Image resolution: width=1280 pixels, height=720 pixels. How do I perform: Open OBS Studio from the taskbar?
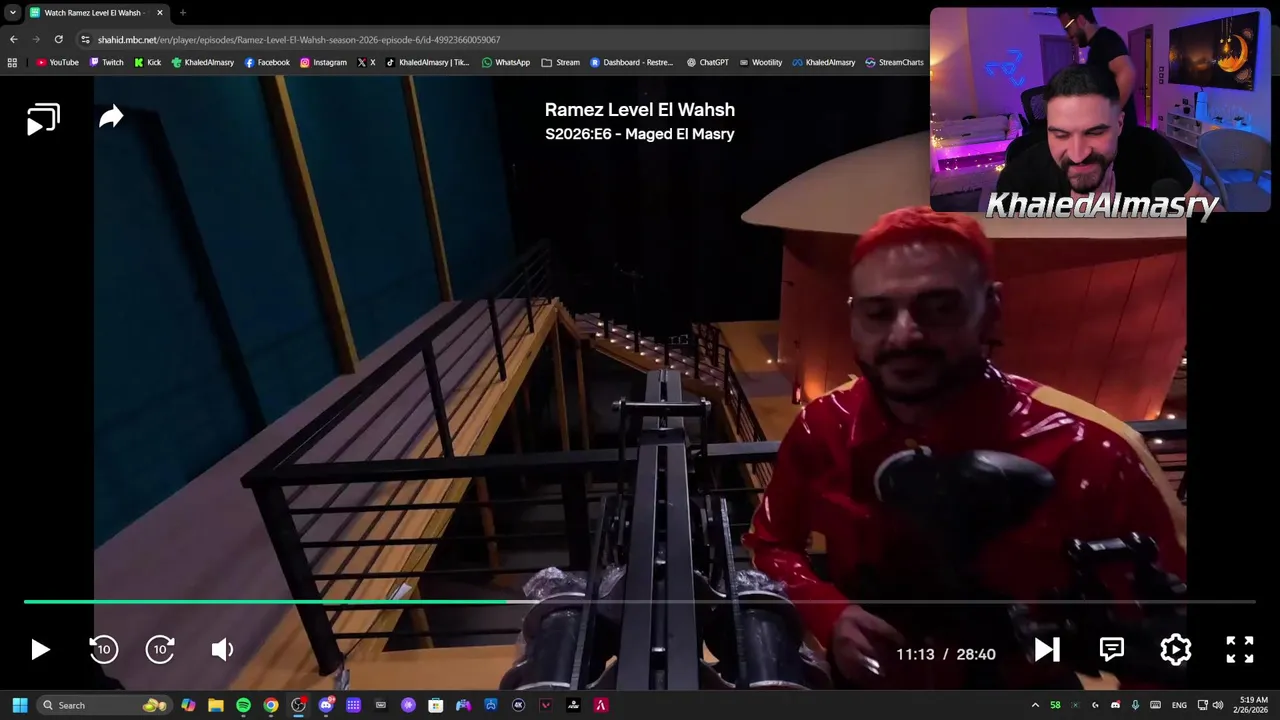298,705
